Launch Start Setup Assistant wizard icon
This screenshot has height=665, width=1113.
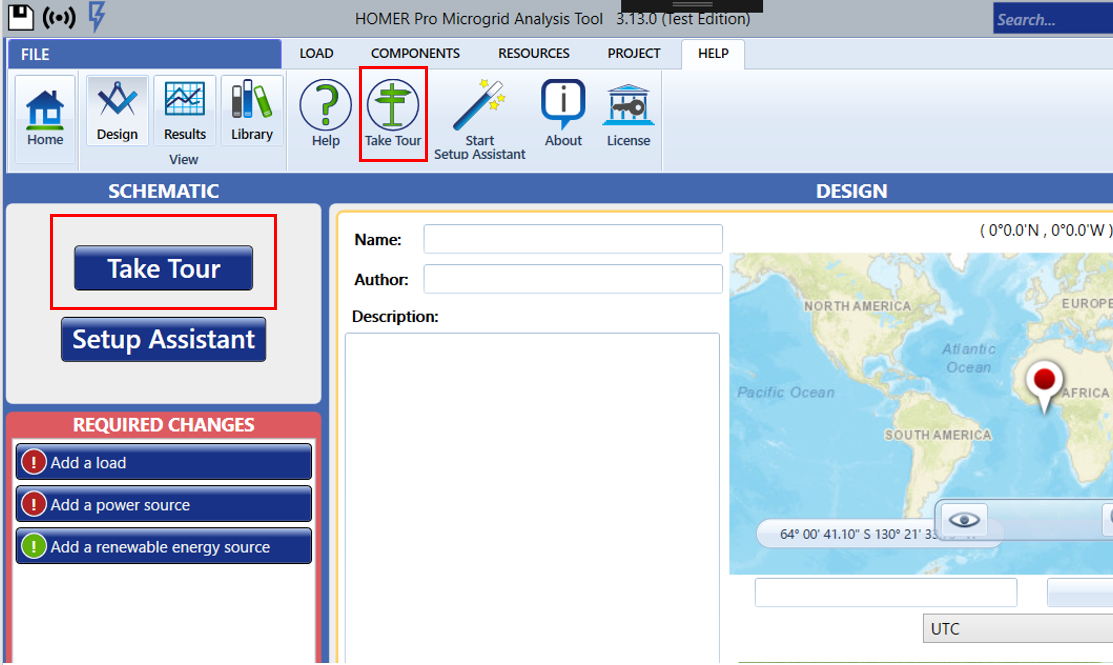click(479, 118)
